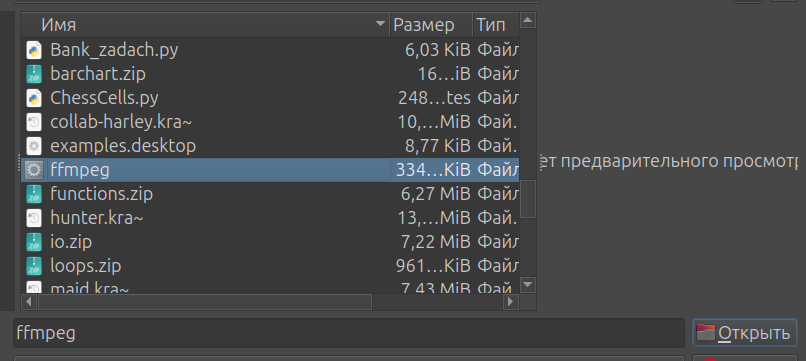806x361 pixels.
Task: Click the vertical scrollbar thumb
Action: click(x=528, y=198)
